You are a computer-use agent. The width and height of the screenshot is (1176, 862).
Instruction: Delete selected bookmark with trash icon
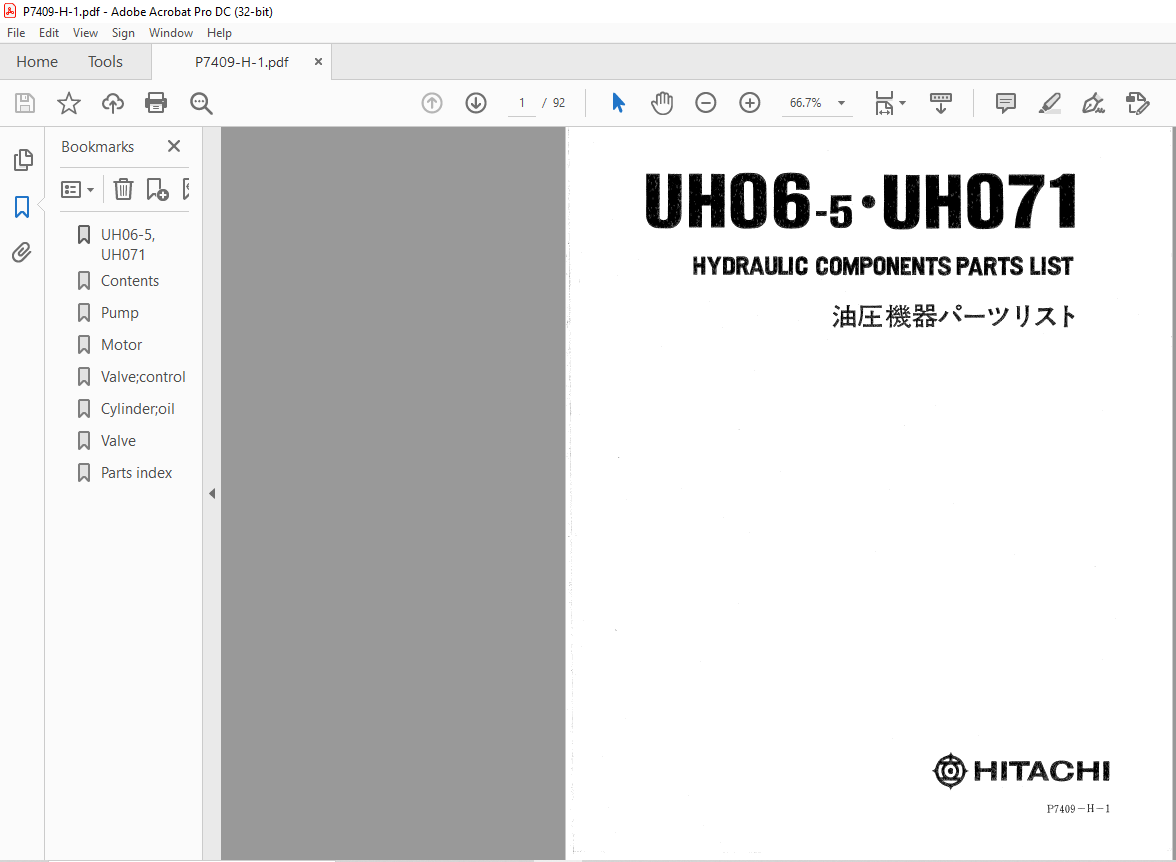[x=124, y=189]
